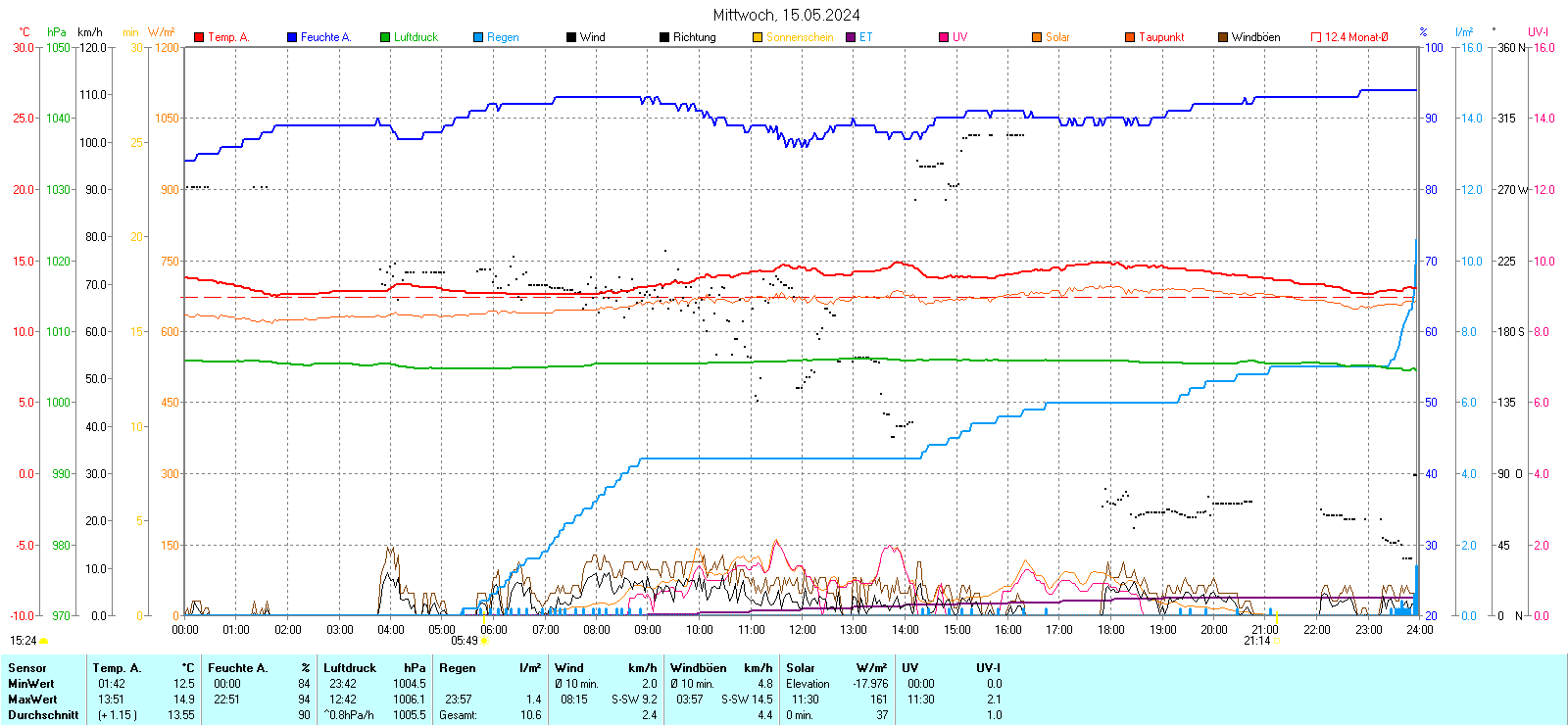The height and width of the screenshot is (725, 1568).
Task: Click the red Temp. A. legend square
Action: tap(199, 37)
